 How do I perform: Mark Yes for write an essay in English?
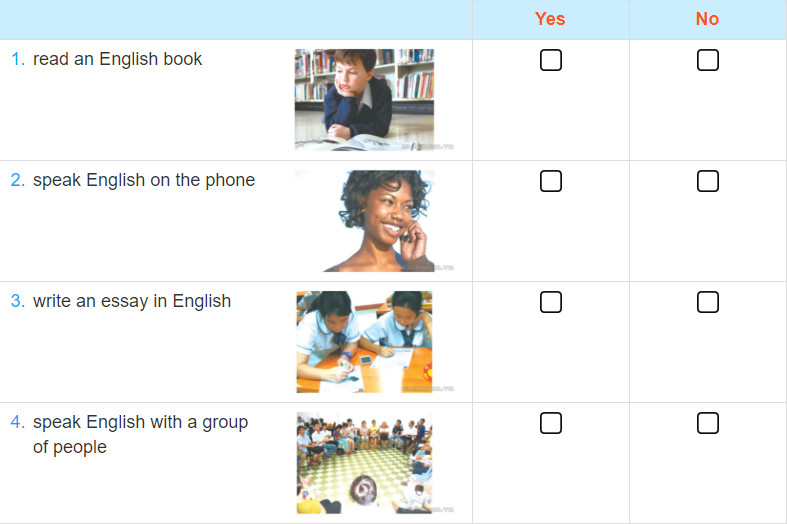[x=551, y=302]
